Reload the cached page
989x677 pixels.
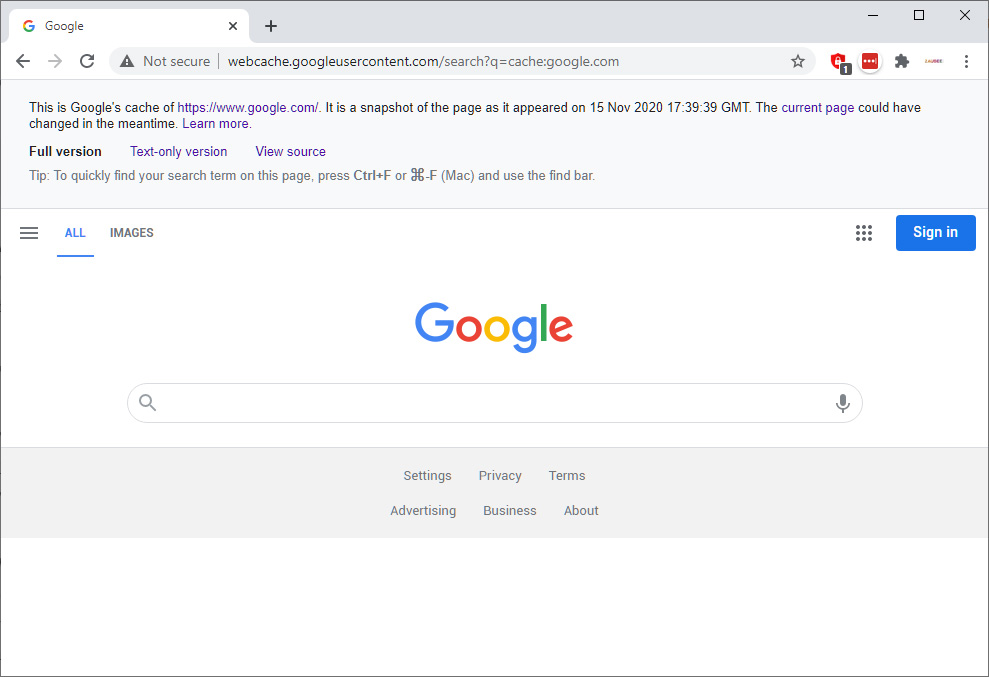(87, 61)
